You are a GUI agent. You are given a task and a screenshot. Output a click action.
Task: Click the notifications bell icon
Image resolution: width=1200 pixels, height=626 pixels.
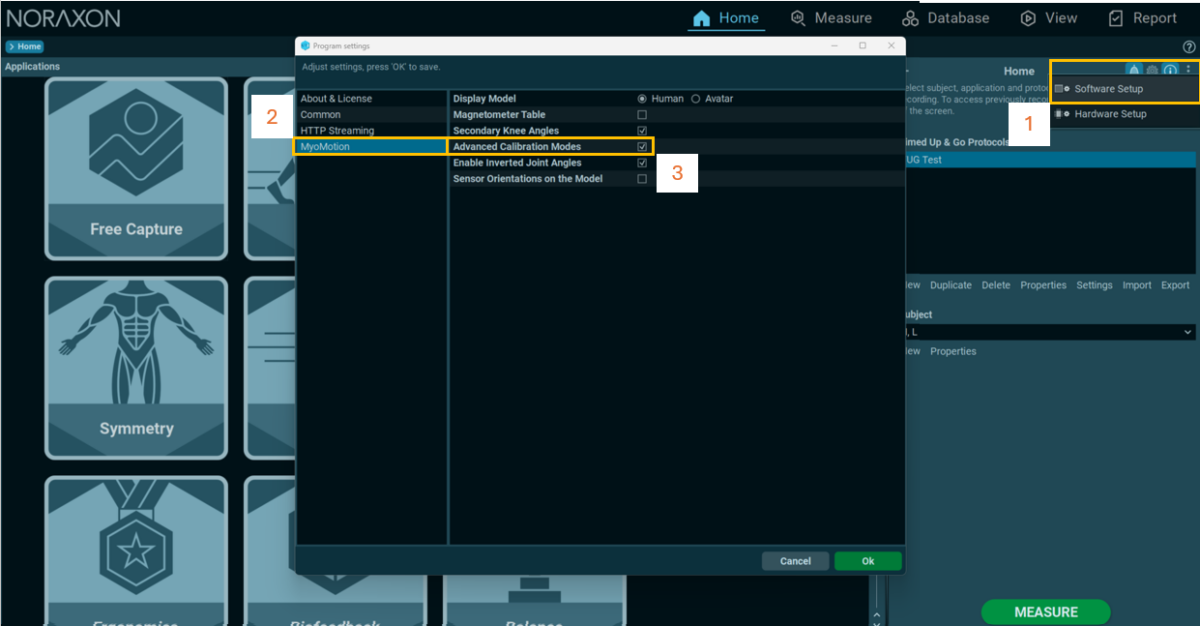(1134, 69)
